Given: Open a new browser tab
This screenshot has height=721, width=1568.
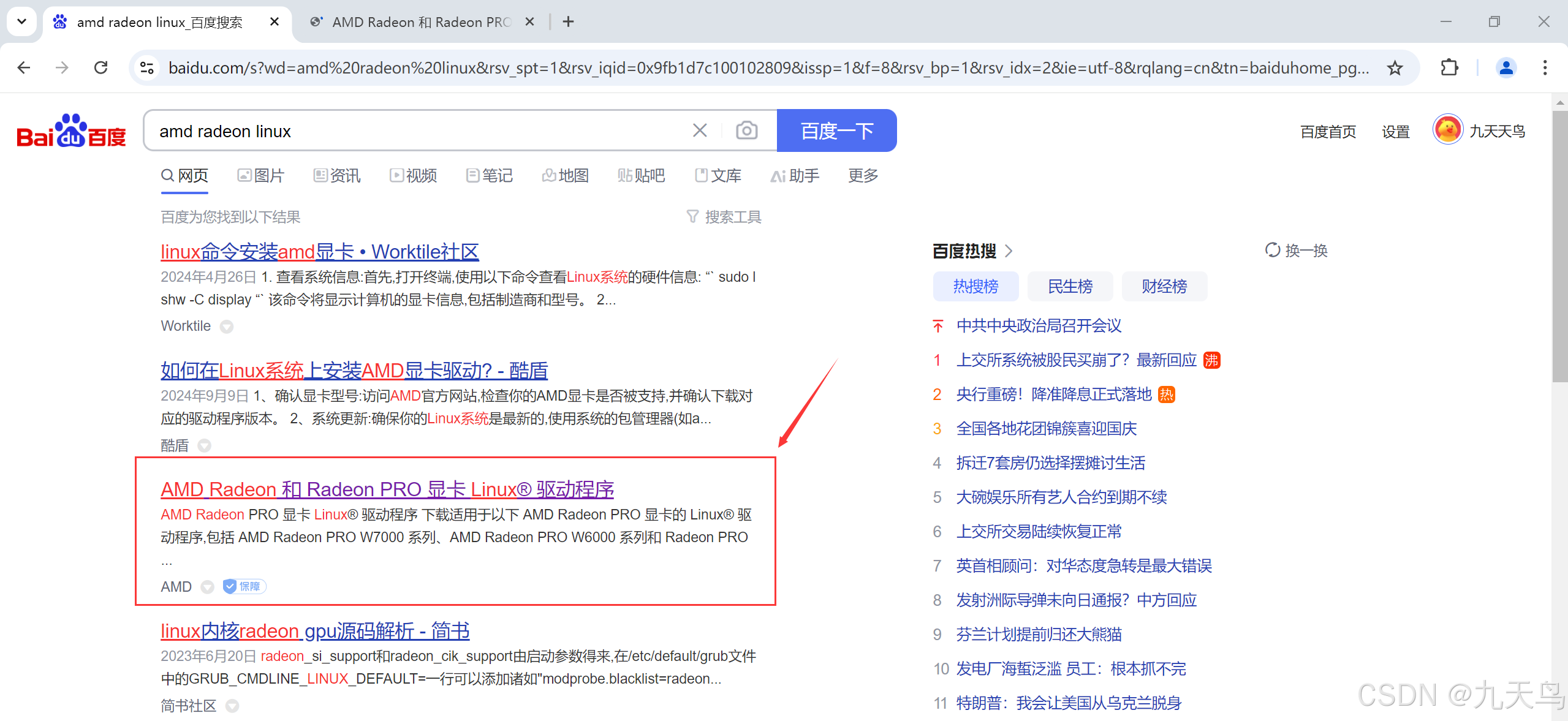Looking at the screenshot, I should tap(568, 22).
